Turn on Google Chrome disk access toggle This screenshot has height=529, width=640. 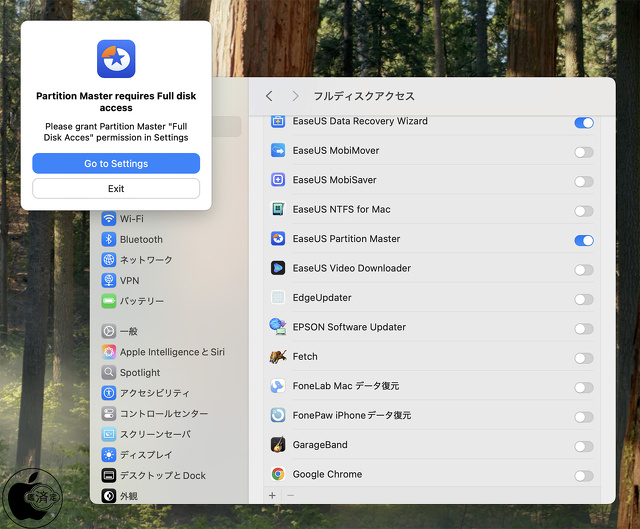coord(584,476)
